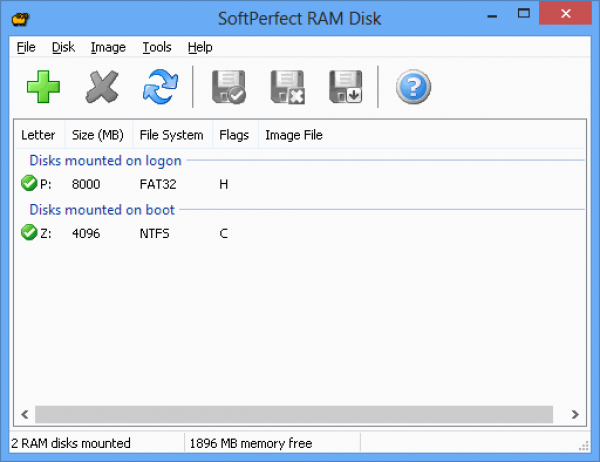Sort by the File System column header
The height and width of the screenshot is (462, 600).
tap(171, 135)
